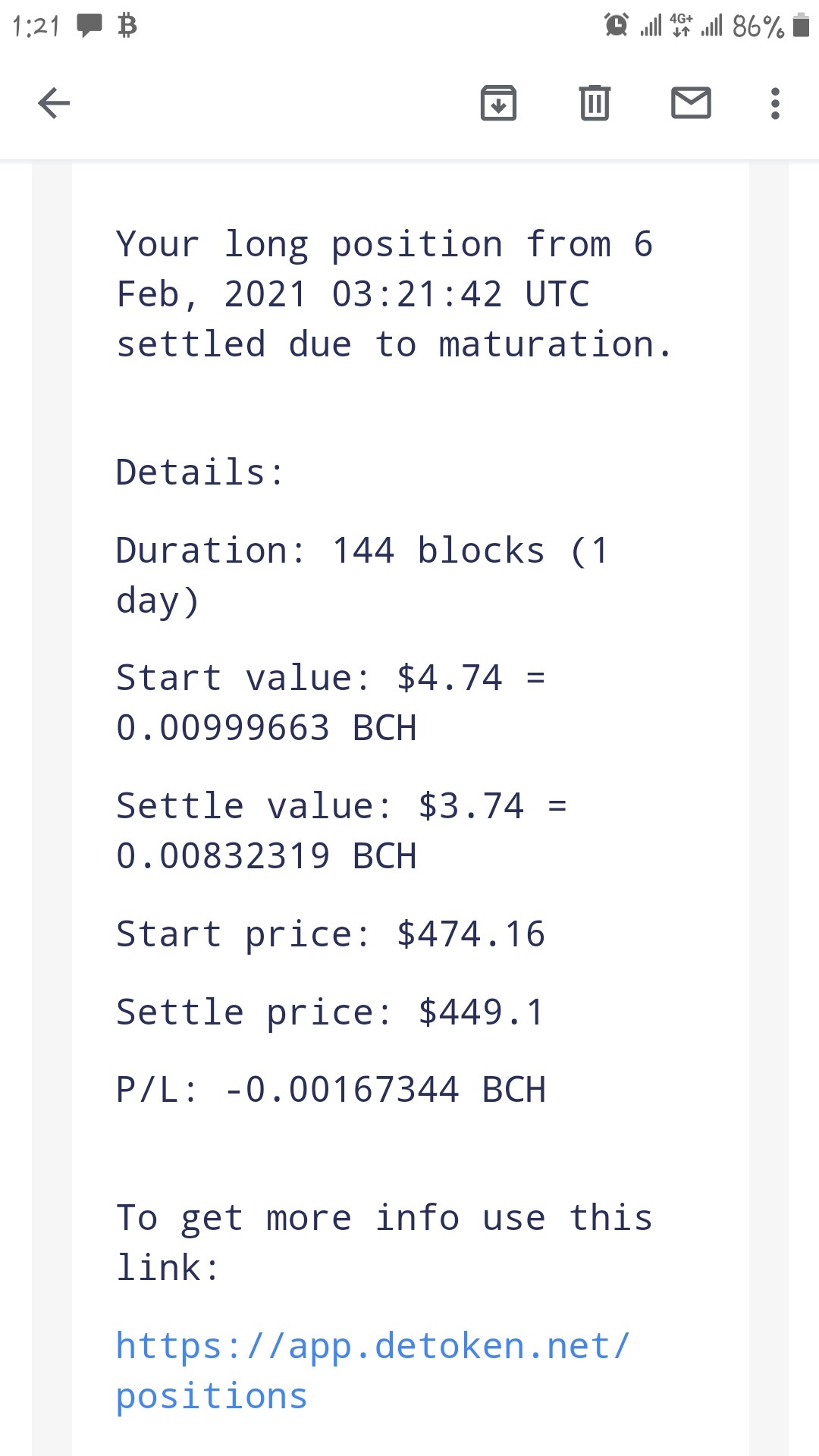Tap the clock time 1:21
Viewport: 819px width, 1456px height.
click(x=36, y=27)
